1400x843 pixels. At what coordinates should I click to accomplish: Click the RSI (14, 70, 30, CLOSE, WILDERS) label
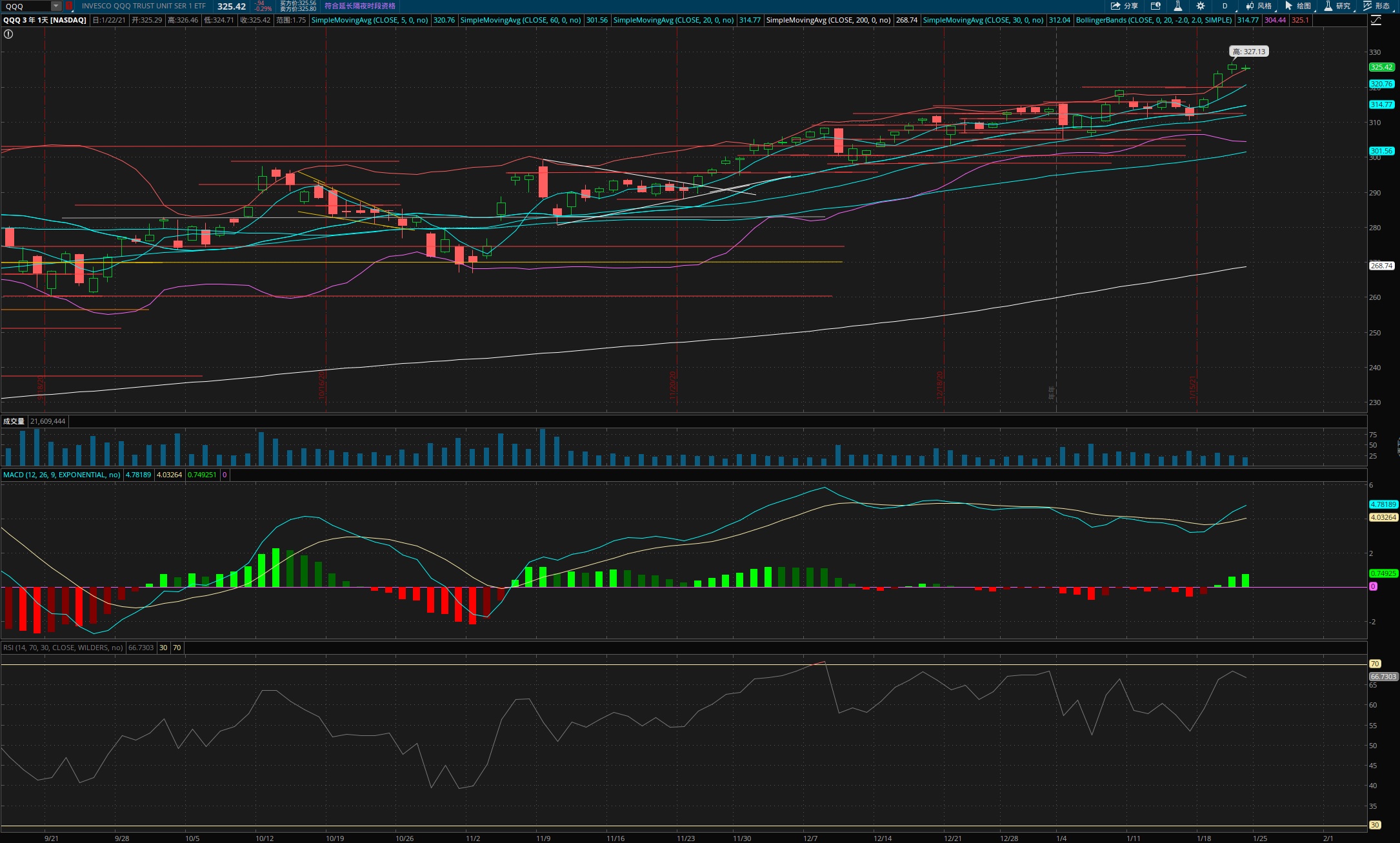tap(63, 648)
